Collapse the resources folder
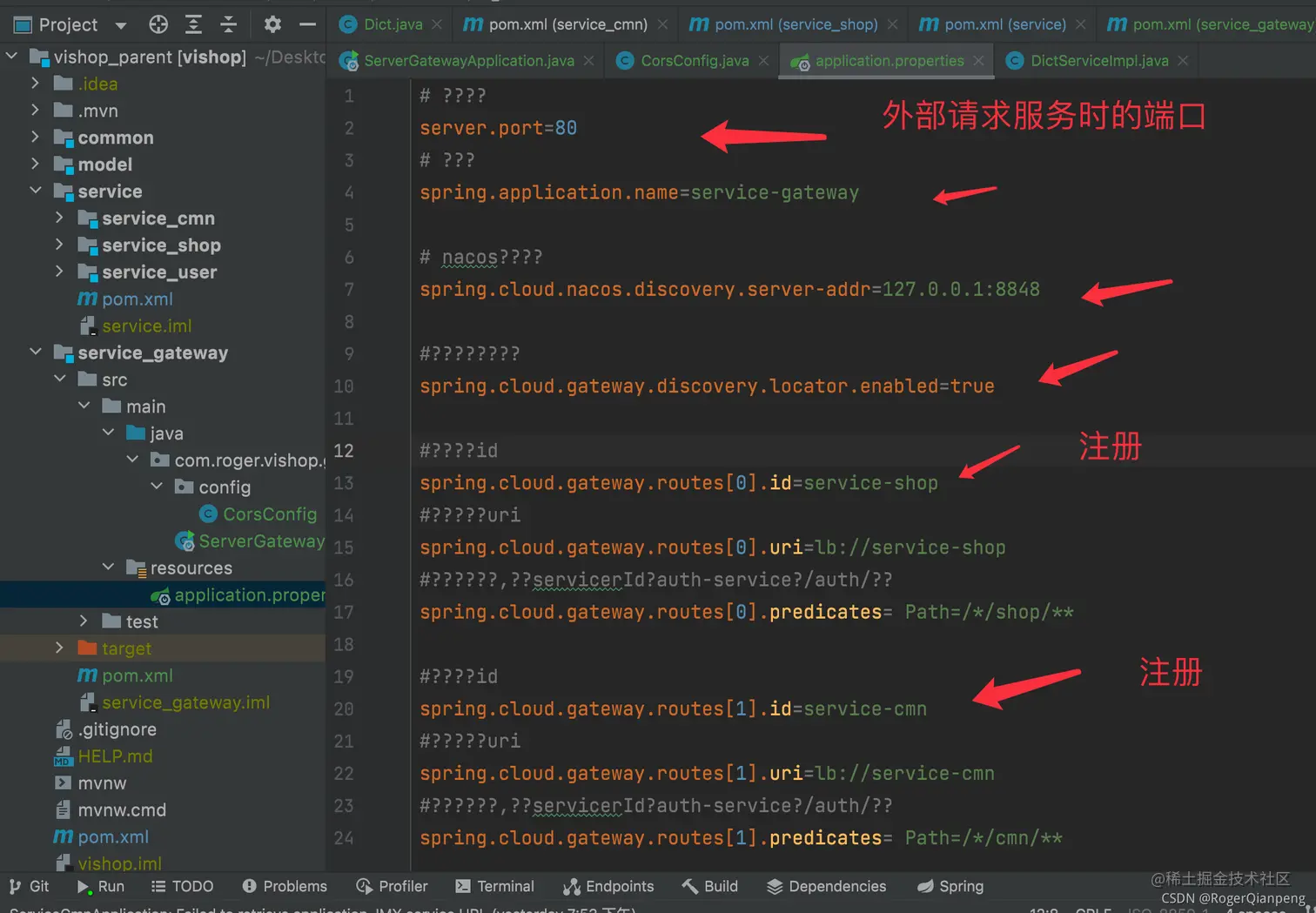Viewport: 1316px width, 913px height. click(108, 567)
